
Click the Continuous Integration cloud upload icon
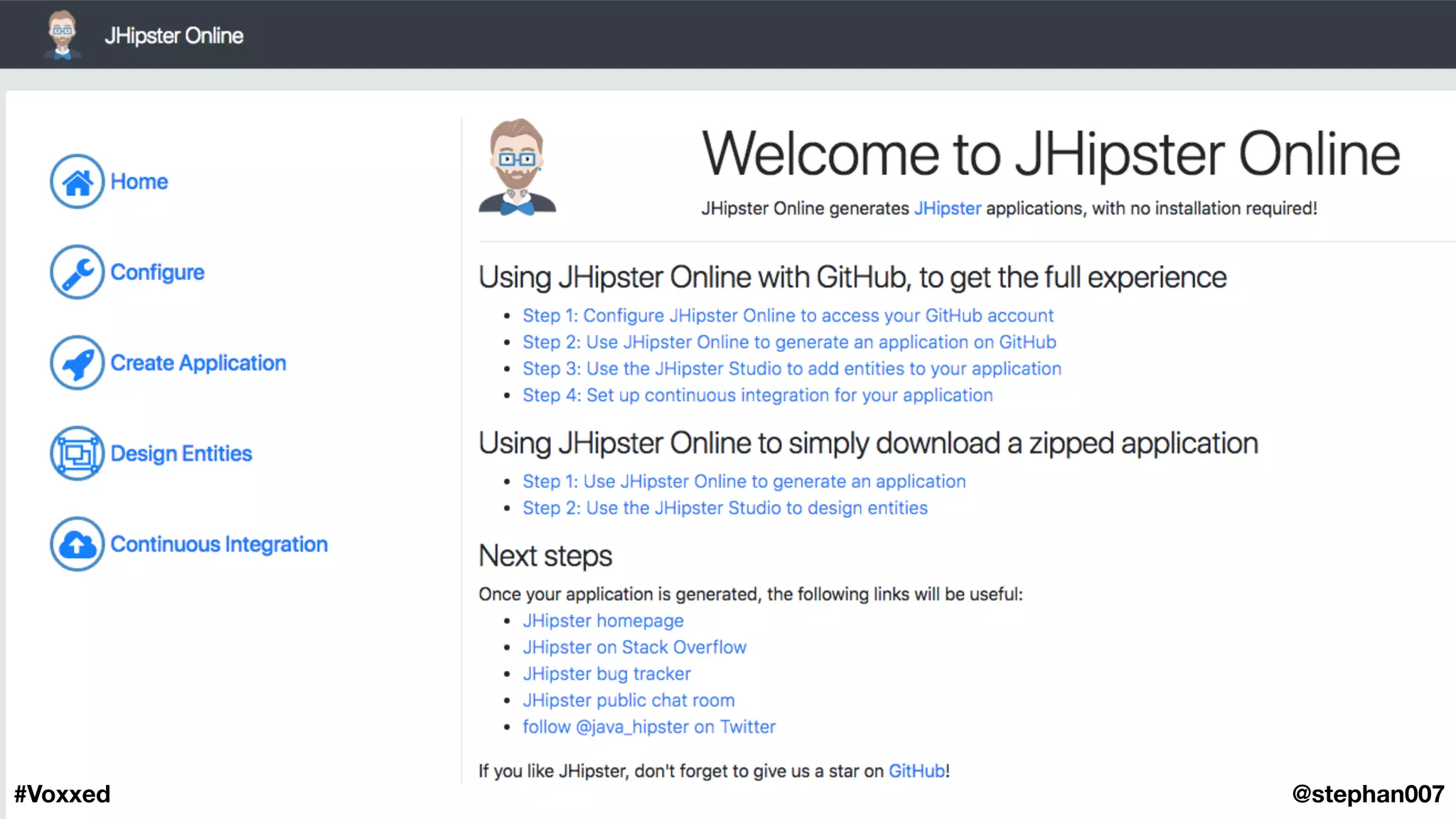[77, 544]
